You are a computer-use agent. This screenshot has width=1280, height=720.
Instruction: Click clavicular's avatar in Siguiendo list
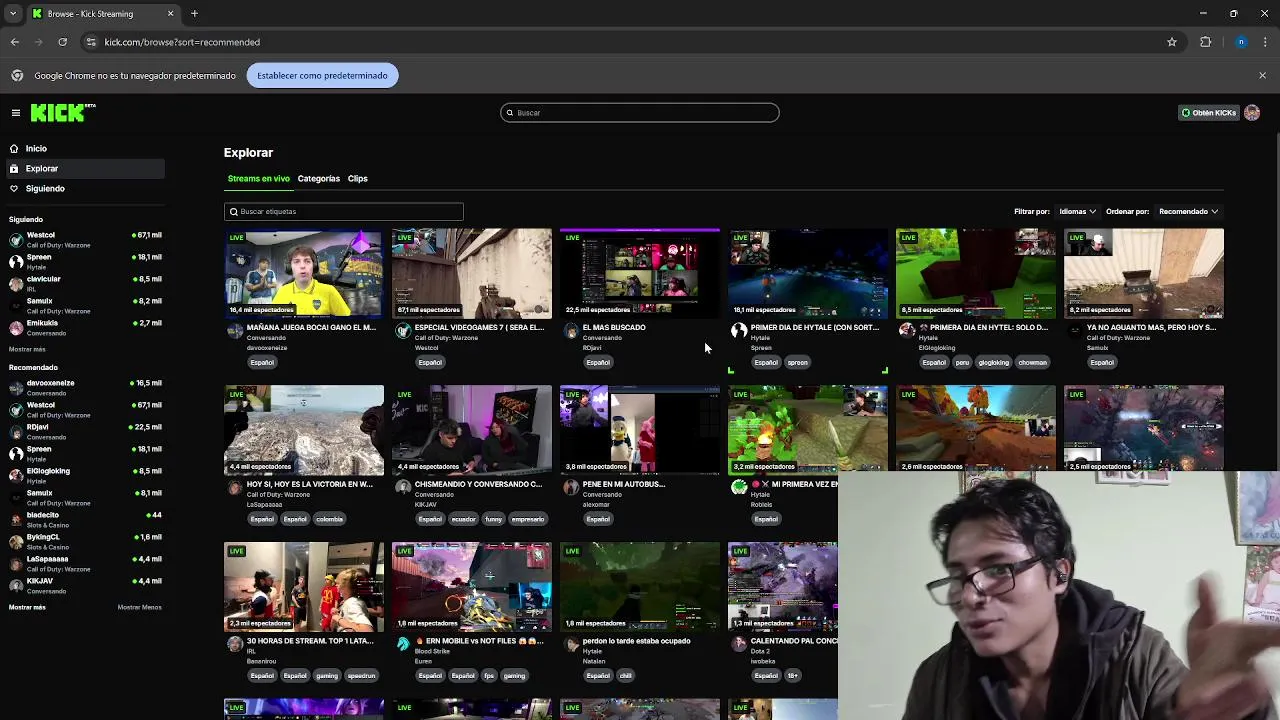[16, 283]
